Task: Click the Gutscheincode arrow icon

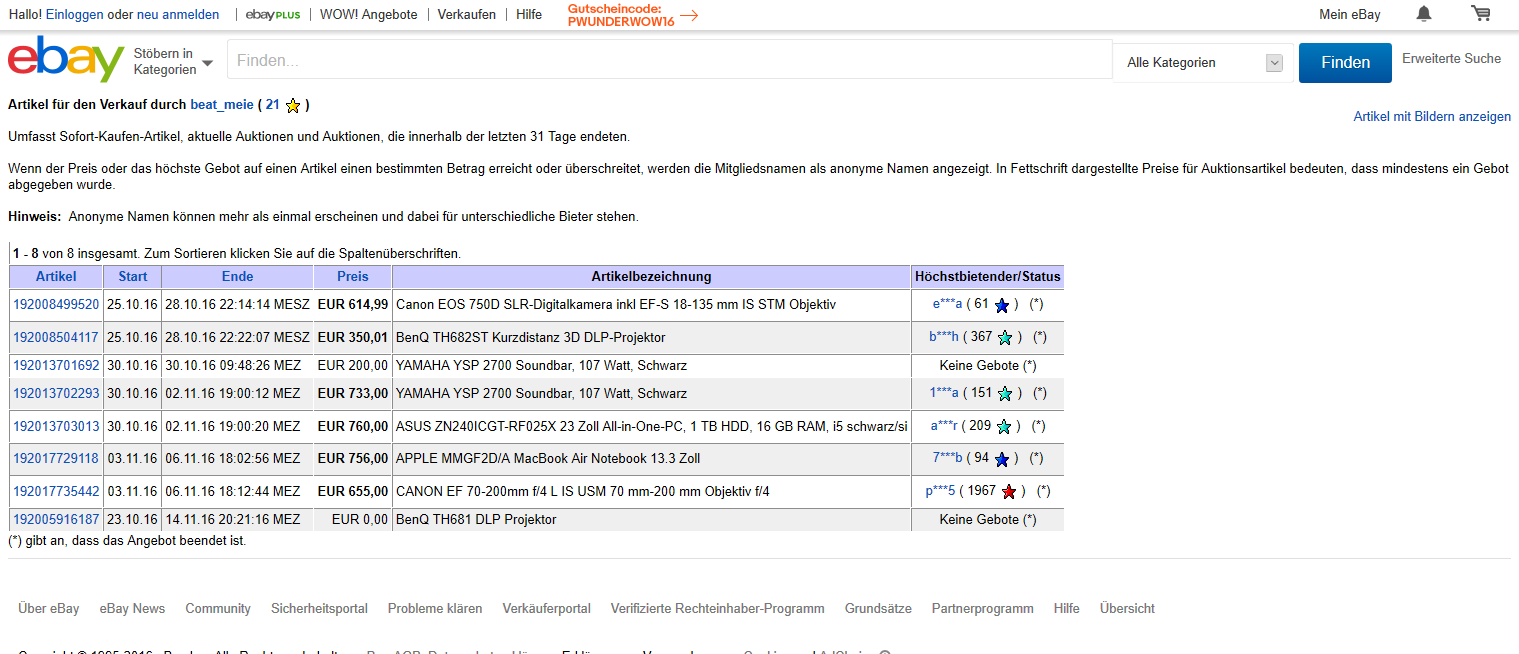Action: tap(689, 15)
